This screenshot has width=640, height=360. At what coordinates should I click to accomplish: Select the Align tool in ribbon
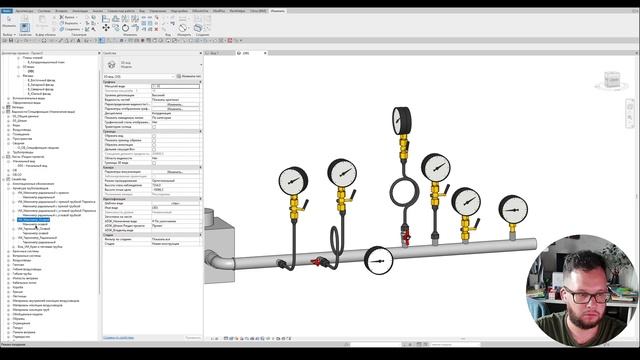106,18
